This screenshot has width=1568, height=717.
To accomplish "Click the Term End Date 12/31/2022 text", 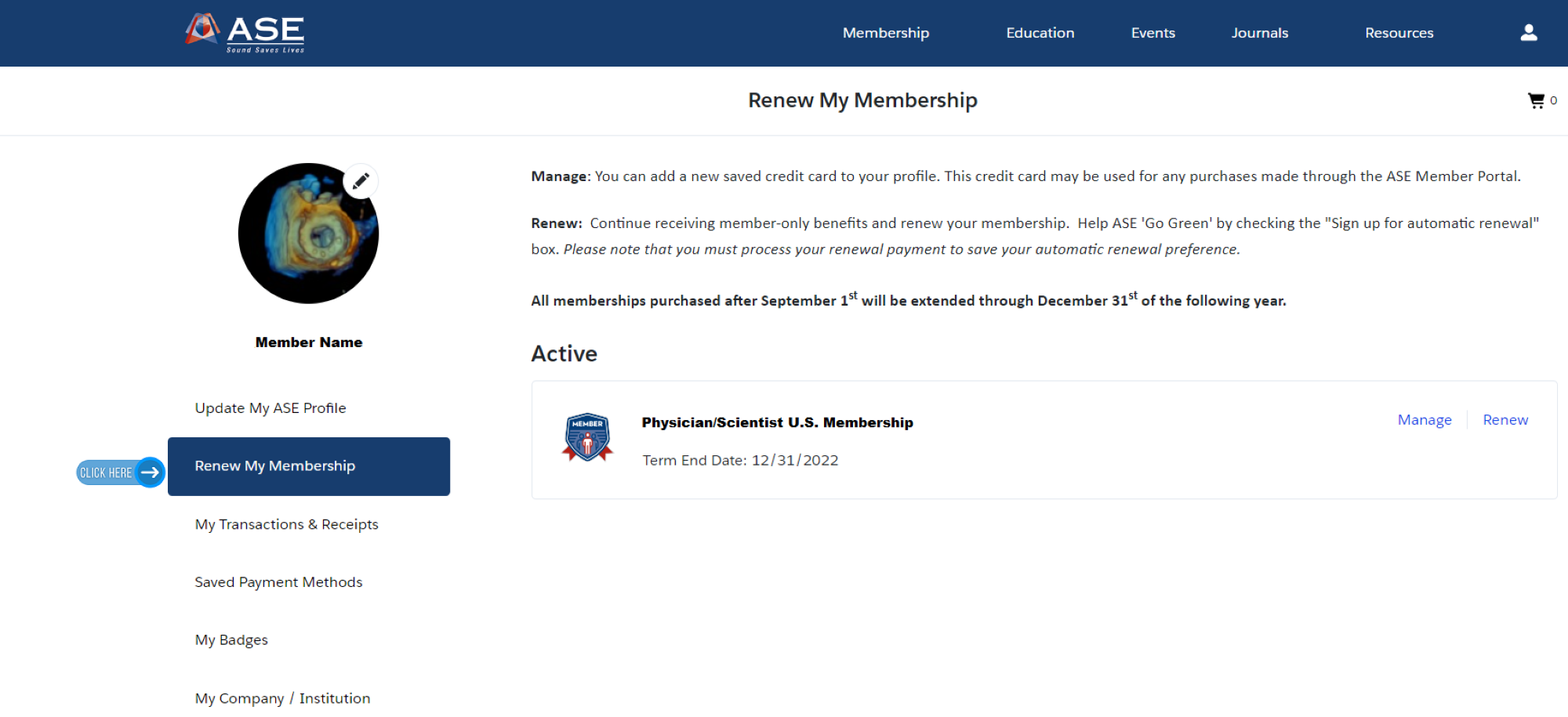I will click(740, 461).
